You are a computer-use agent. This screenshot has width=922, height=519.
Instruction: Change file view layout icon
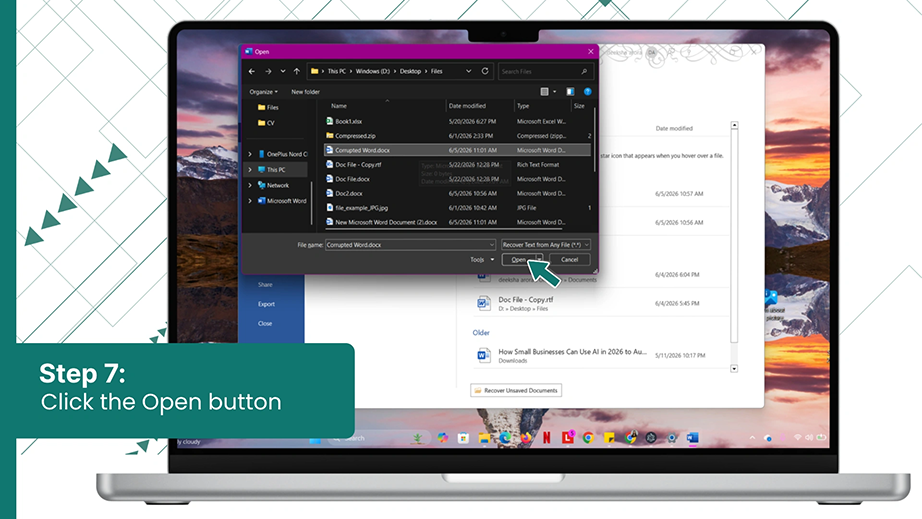[x=544, y=92]
